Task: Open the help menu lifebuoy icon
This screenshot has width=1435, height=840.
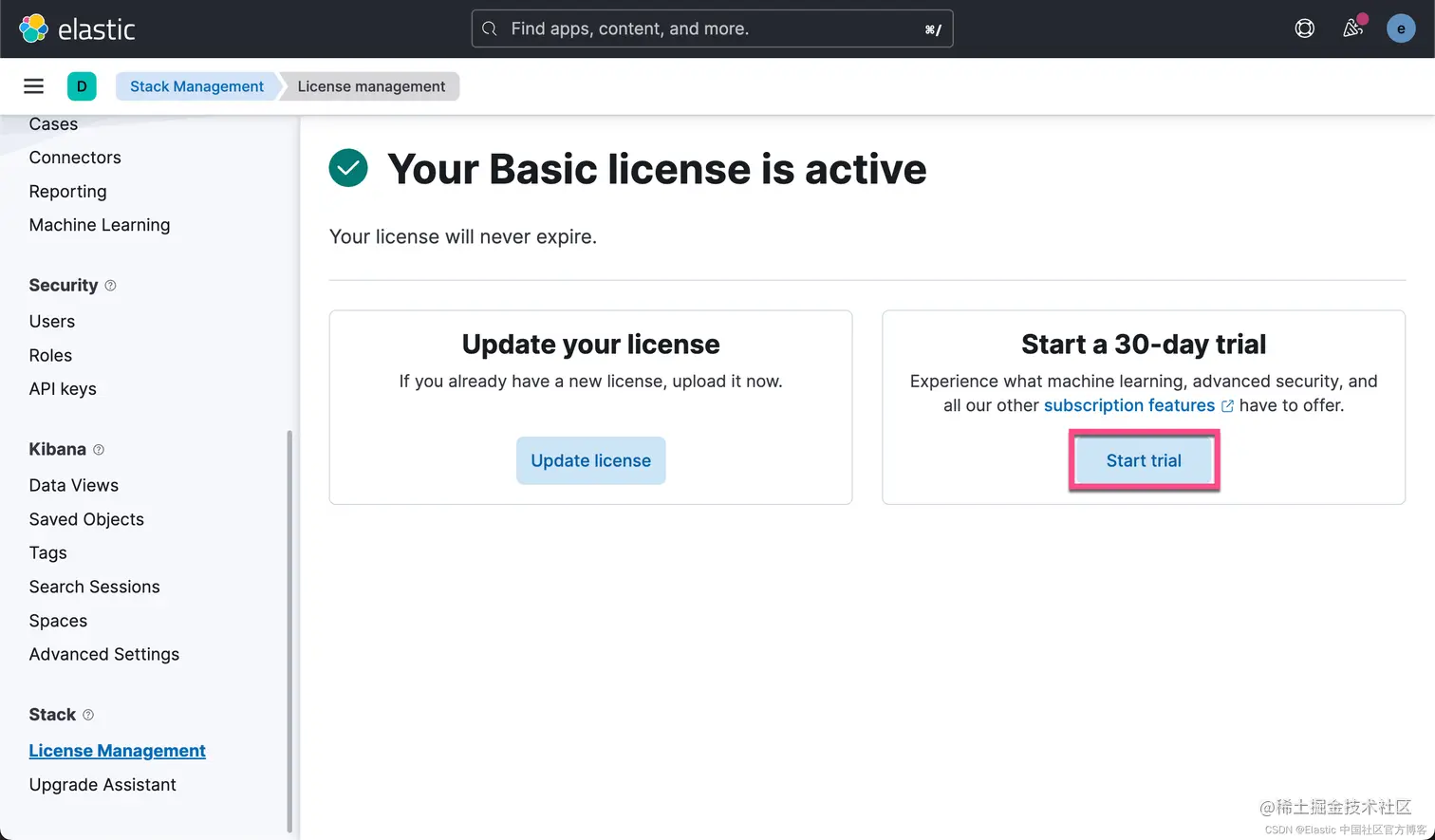Action: pyautogui.click(x=1305, y=28)
